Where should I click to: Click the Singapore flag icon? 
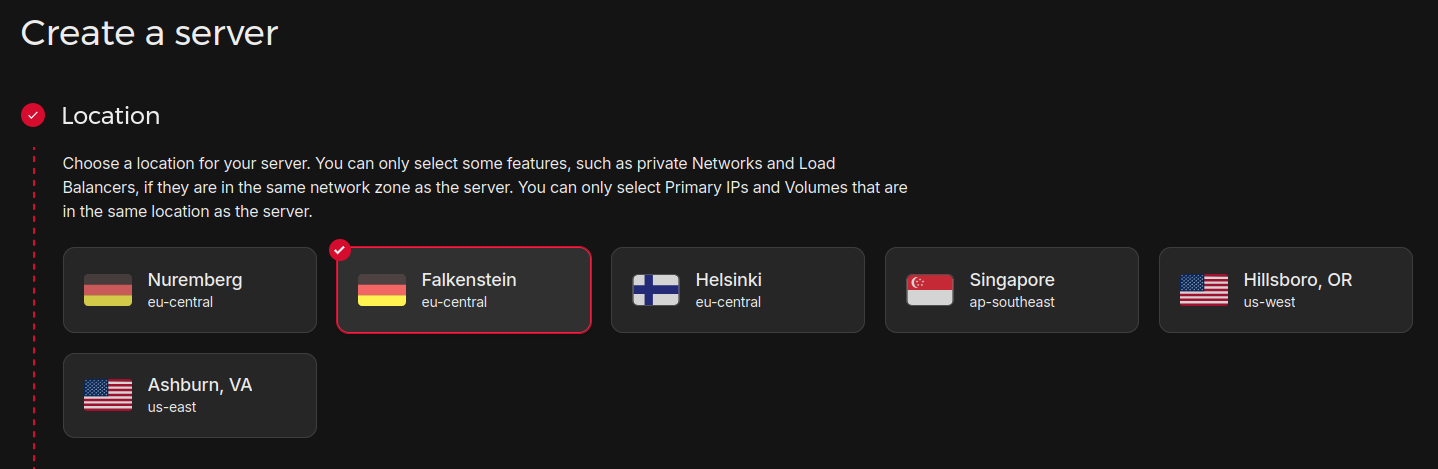[x=930, y=290]
